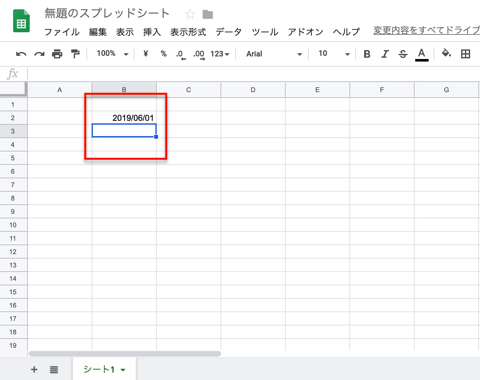Select row 2 header
Screen dimensions: 480x380
pyautogui.click(x=13, y=118)
